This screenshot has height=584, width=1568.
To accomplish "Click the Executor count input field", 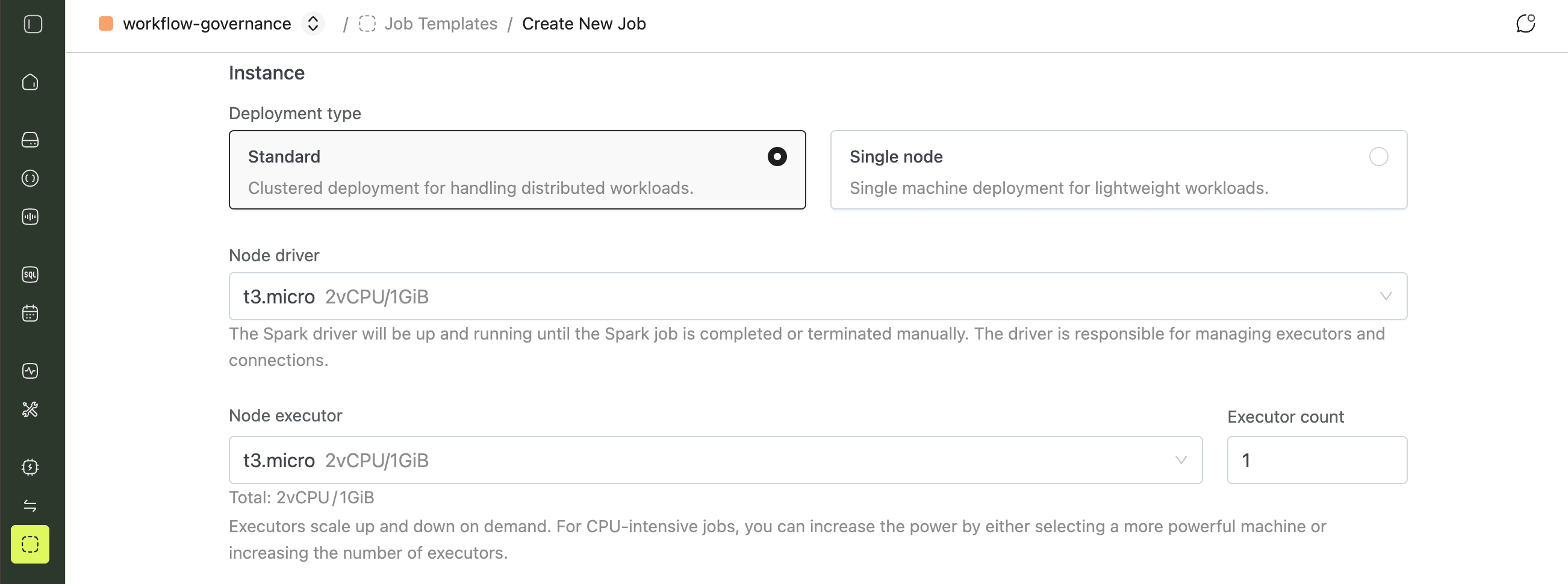I will pyautogui.click(x=1317, y=460).
